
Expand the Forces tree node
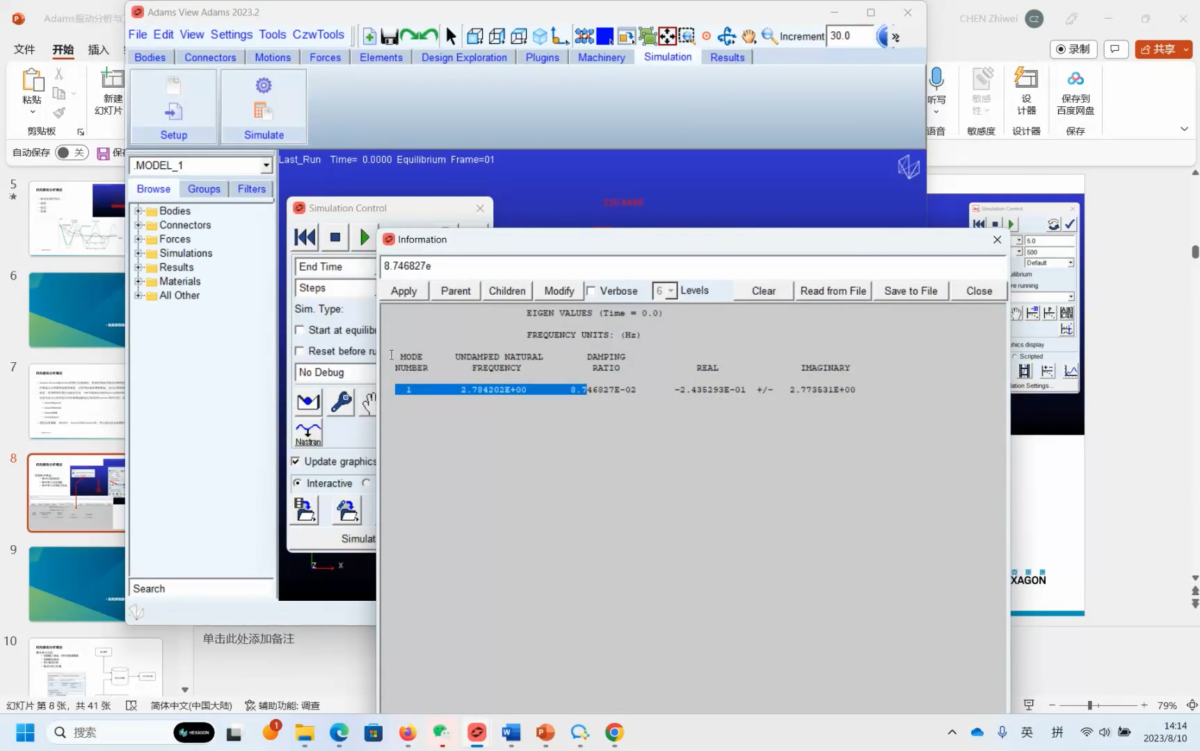point(139,239)
